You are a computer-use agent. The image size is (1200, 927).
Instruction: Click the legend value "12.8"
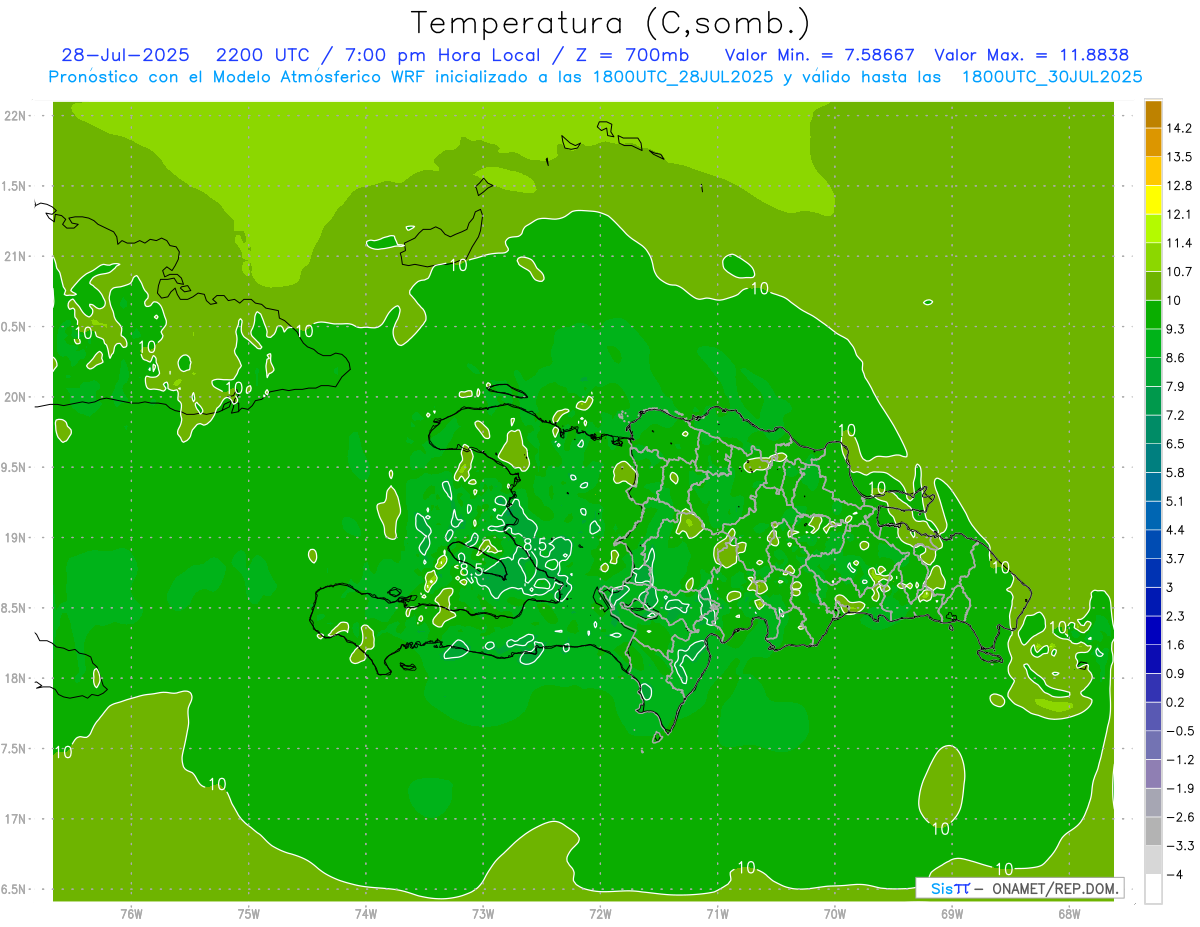1179,186
